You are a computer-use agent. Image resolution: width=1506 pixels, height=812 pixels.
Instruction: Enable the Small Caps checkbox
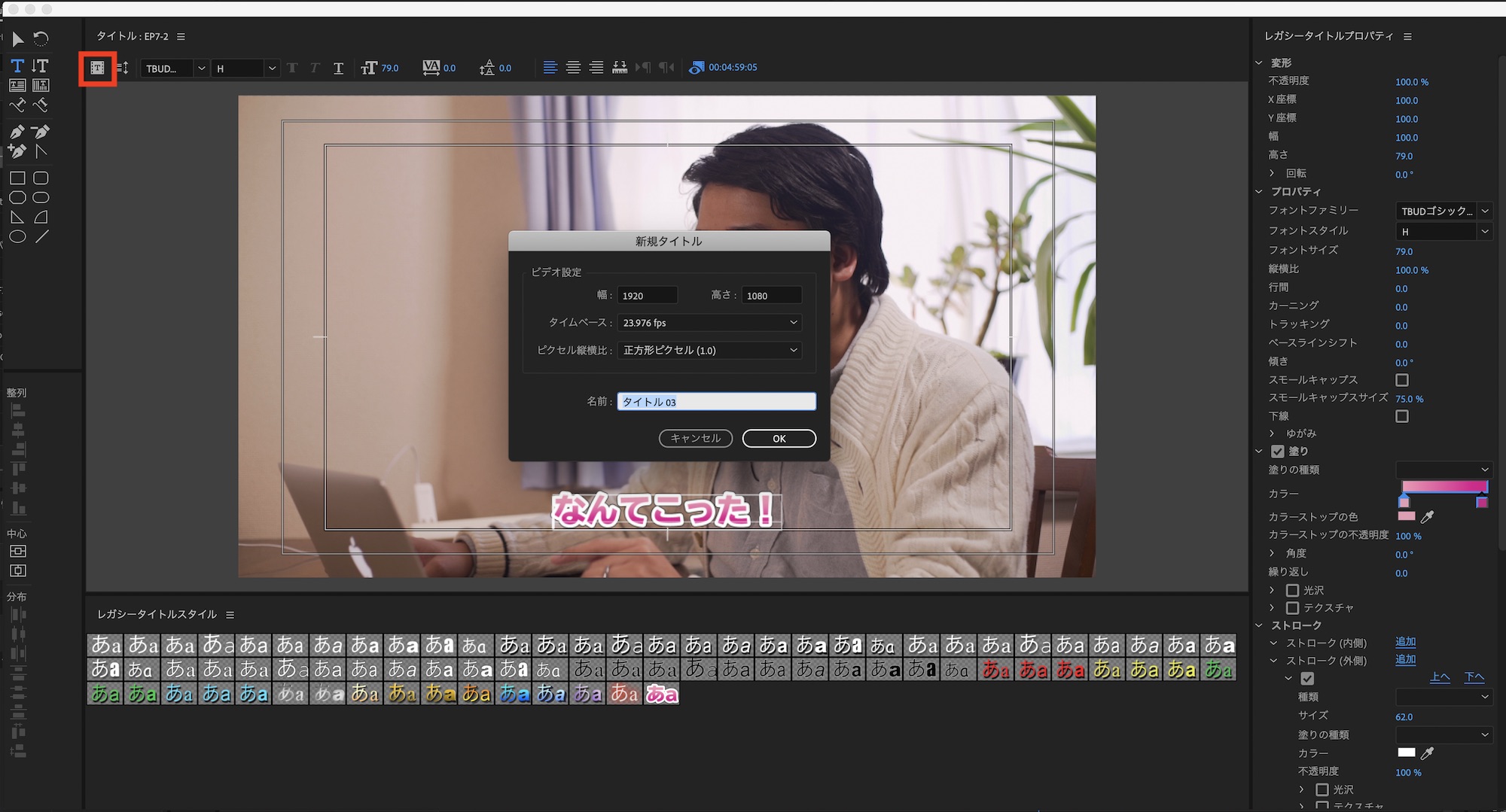1401,380
